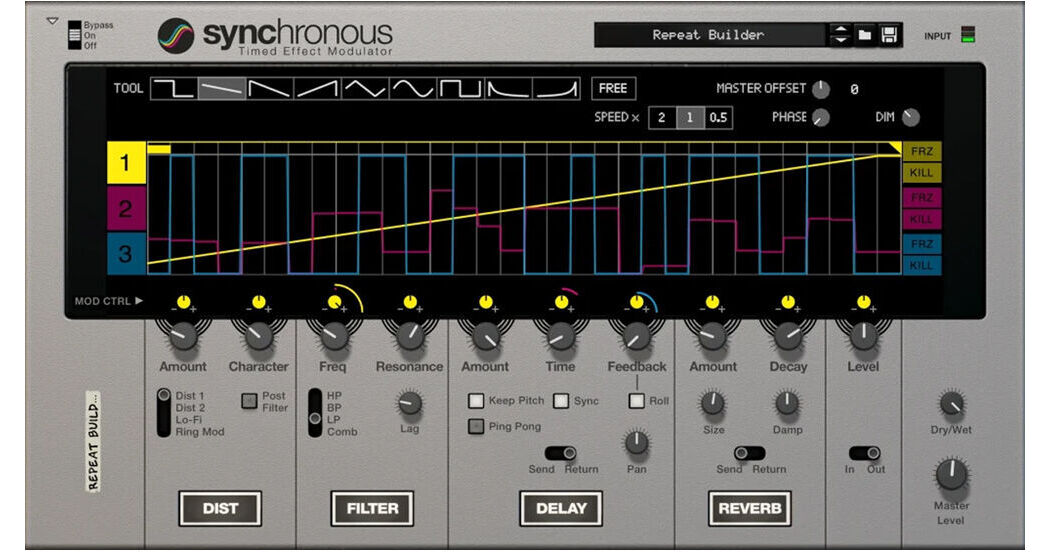Enable the Post Filter checkbox

[x=249, y=401]
